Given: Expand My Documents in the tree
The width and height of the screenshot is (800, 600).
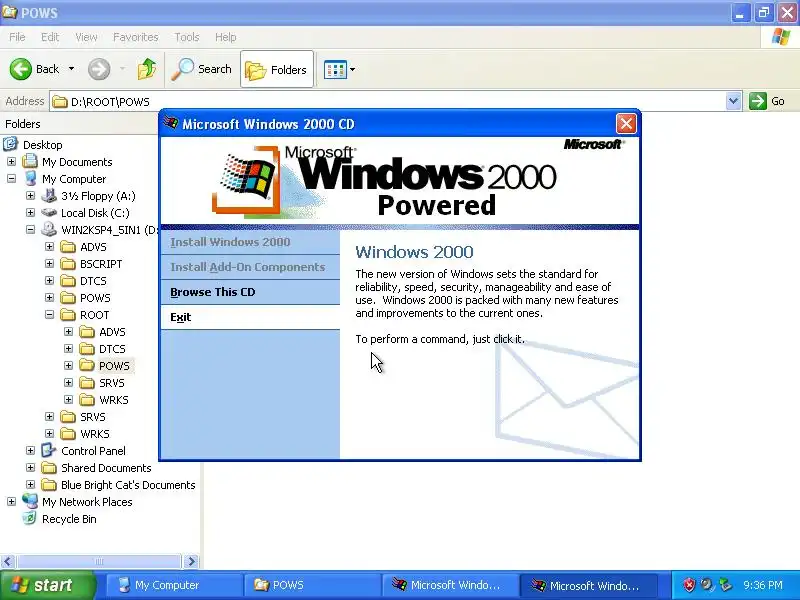Looking at the screenshot, I should 11,162.
